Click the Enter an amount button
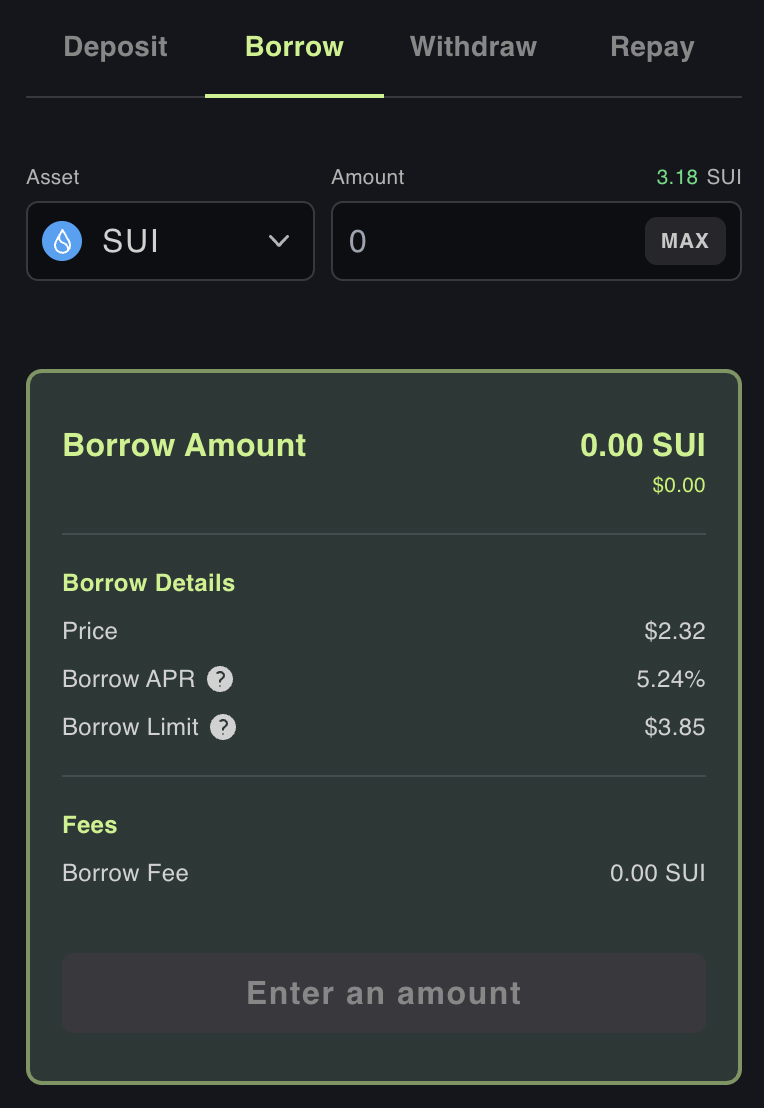Image resolution: width=764 pixels, height=1108 pixels. pos(383,993)
